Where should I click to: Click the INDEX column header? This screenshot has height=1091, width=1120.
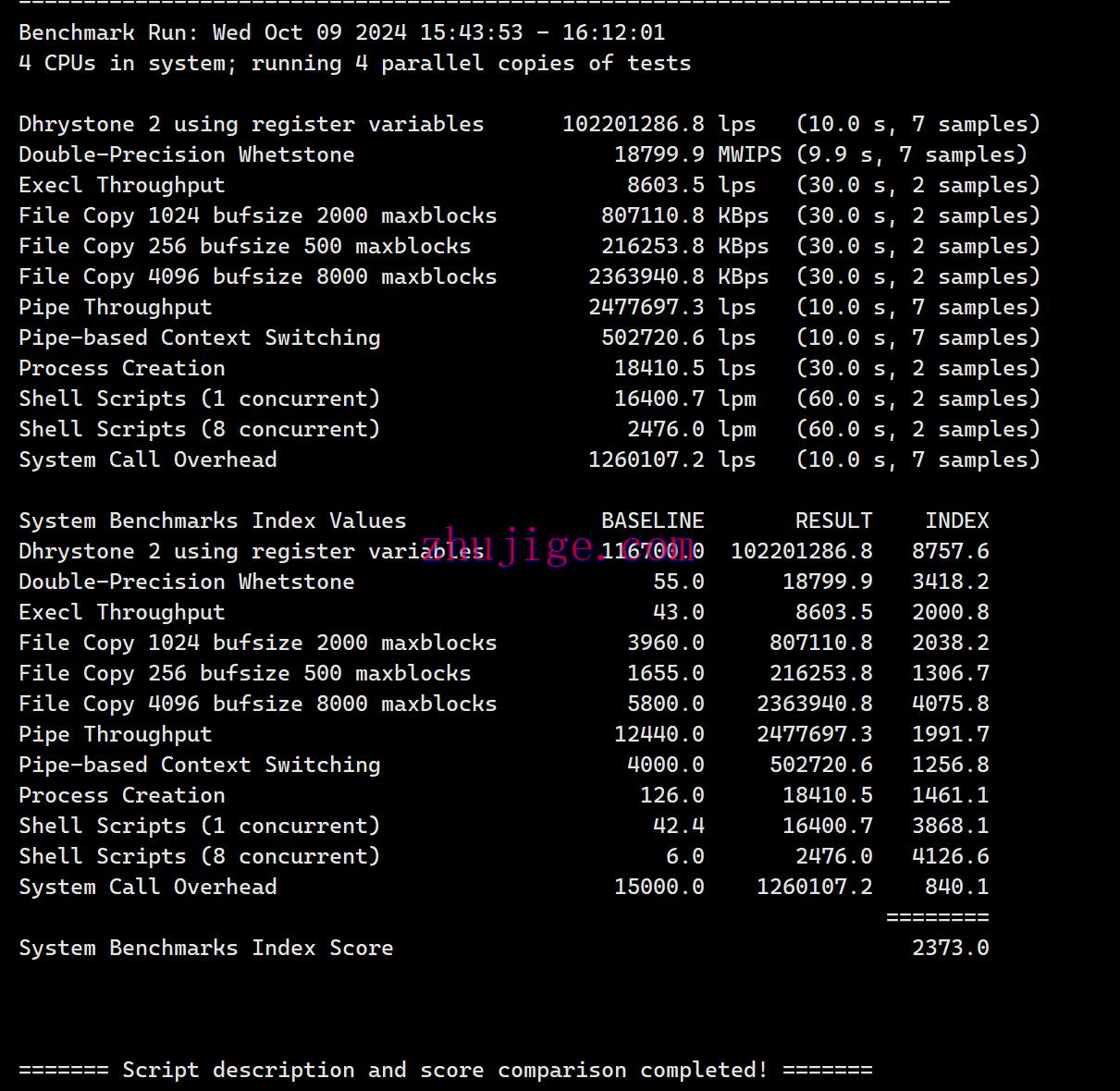click(x=956, y=521)
